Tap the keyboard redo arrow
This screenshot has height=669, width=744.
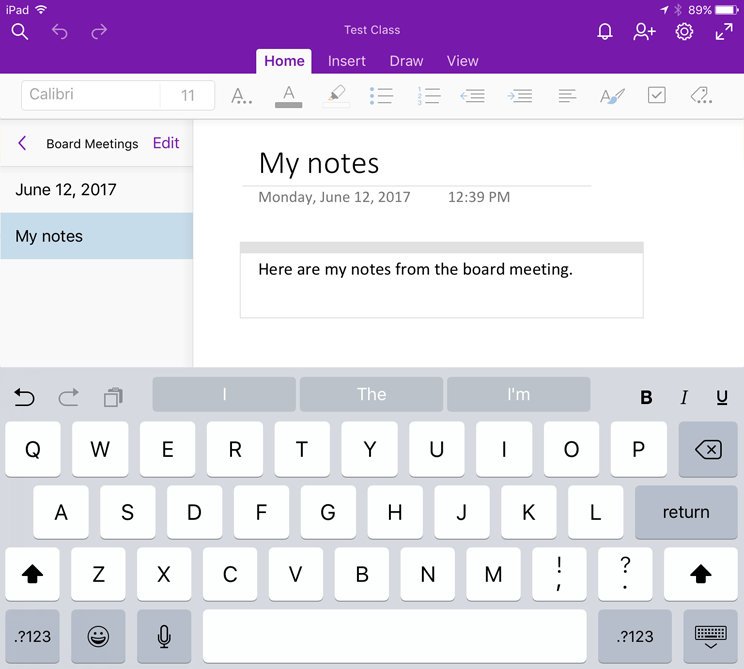click(68, 397)
